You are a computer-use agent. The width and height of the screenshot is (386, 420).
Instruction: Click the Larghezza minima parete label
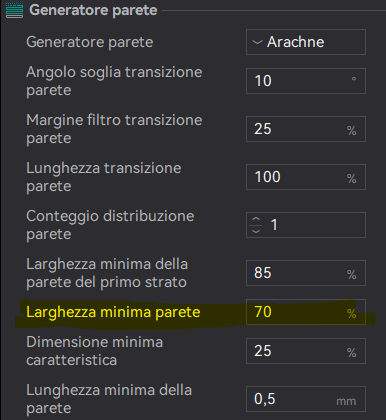tap(113, 312)
